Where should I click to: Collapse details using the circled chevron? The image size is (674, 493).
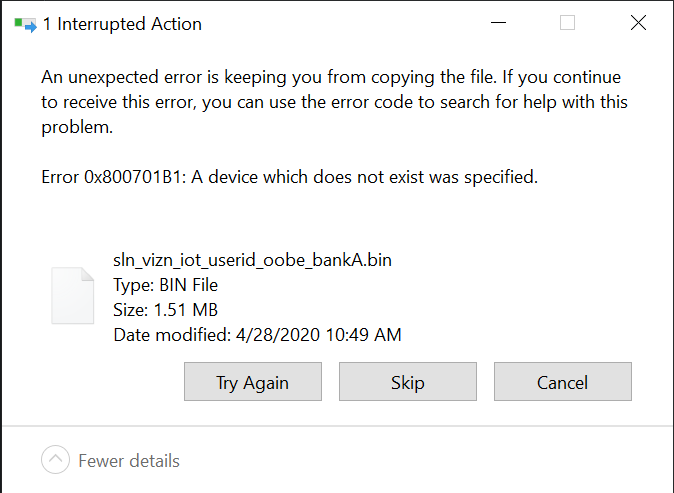tap(55, 460)
